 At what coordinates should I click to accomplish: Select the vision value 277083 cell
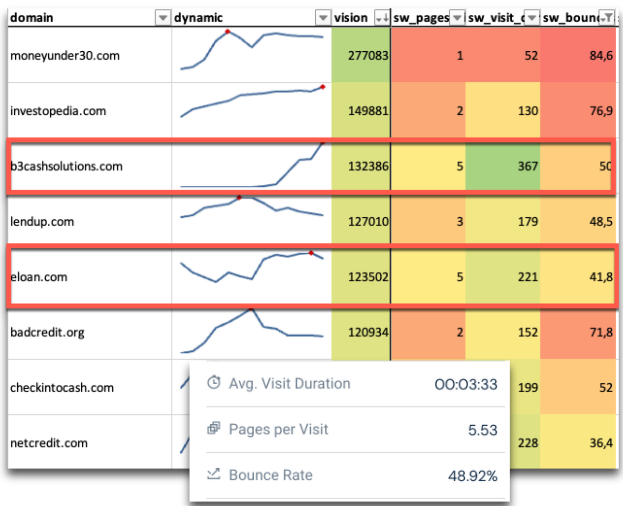tap(361, 56)
